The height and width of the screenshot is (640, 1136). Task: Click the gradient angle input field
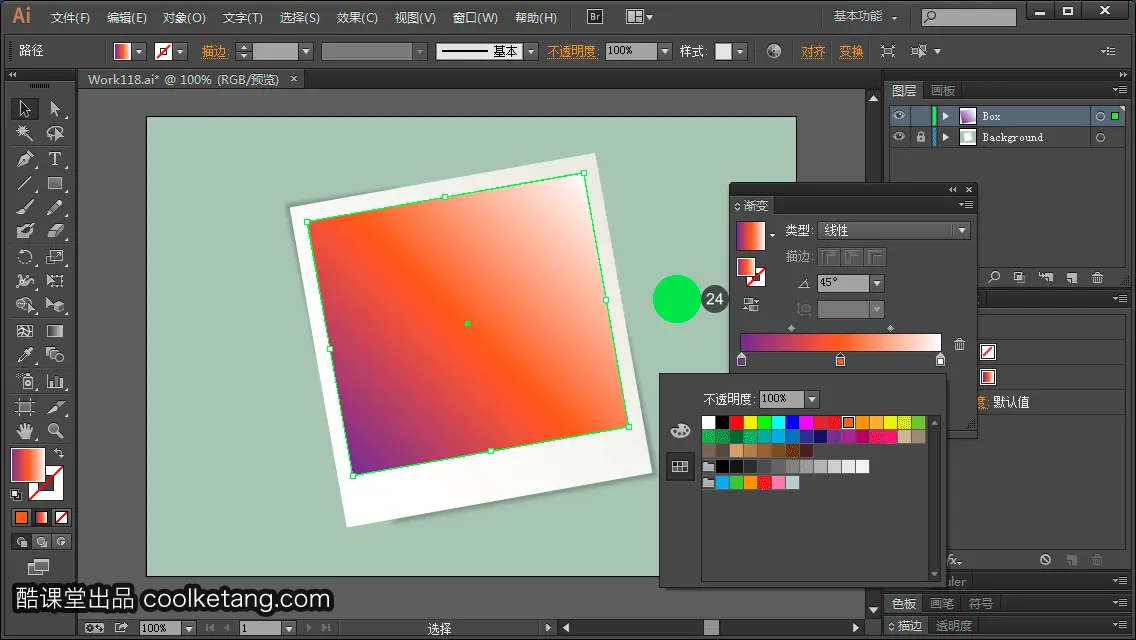pos(843,283)
